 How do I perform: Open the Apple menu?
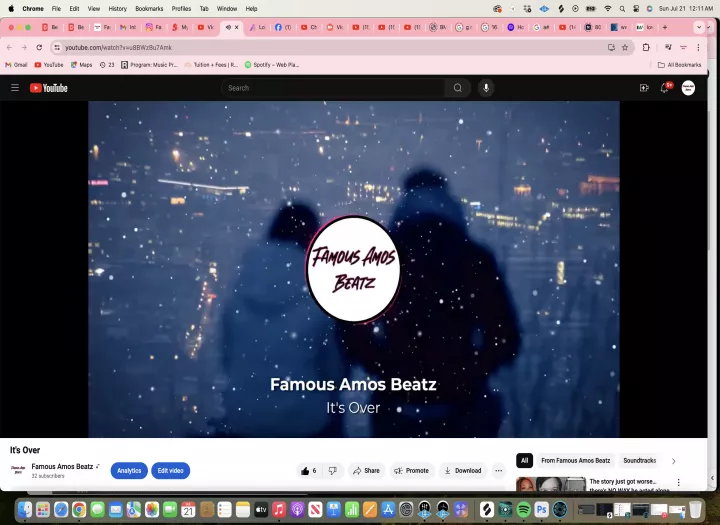pyautogui.click(x=11, y=8)
